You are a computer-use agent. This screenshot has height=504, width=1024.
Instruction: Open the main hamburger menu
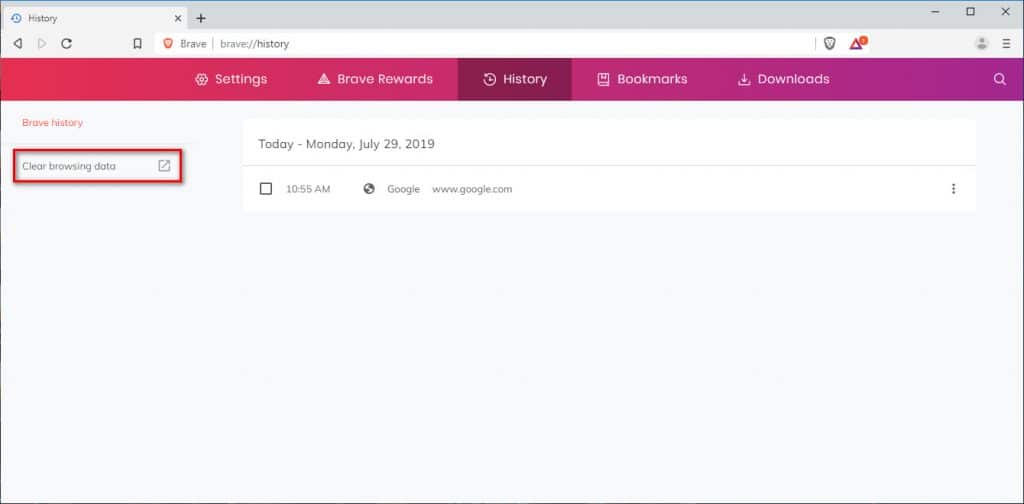(1006, 44)
